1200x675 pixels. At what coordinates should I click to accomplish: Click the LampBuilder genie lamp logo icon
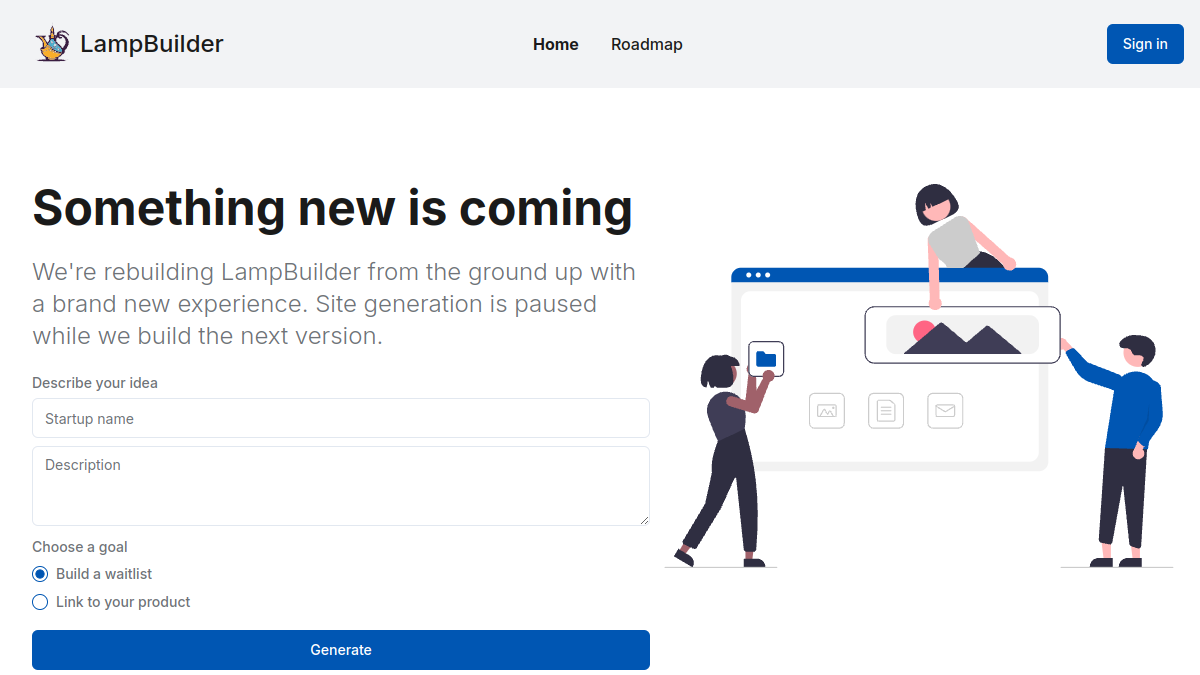(52, 44)
